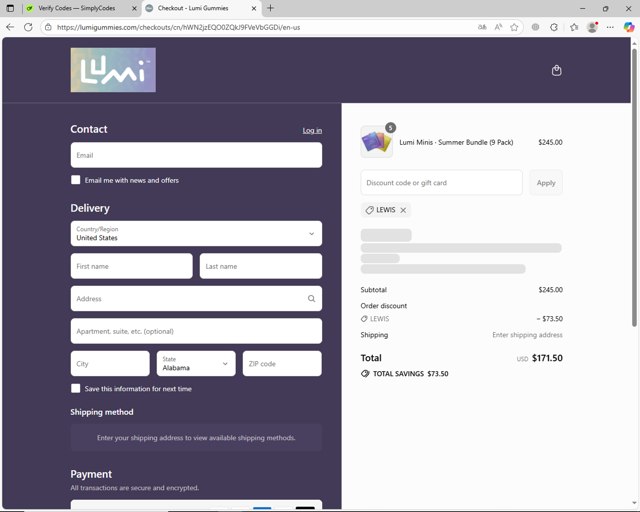Click the LEWIS discount tag chip

(x=386, y=210)
